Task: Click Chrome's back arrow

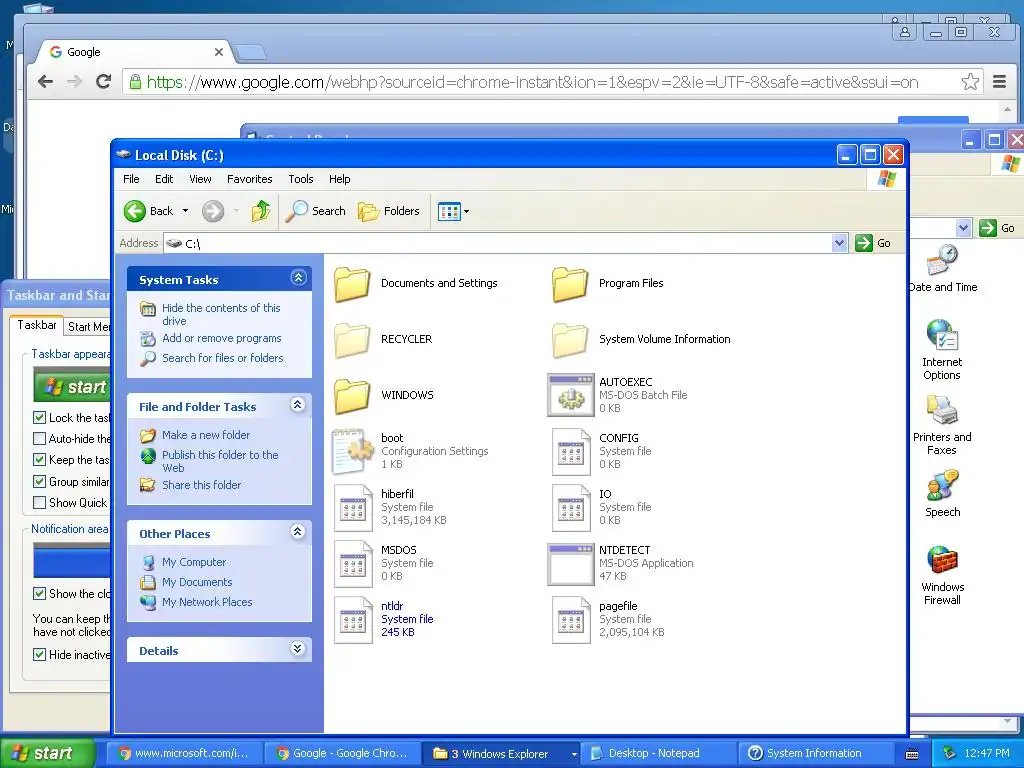Action: point(45,82)
